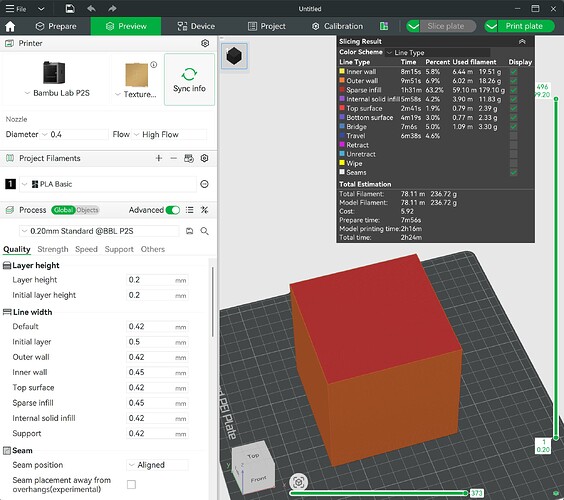Toggle Travel display checkbox
564x500 pixels.
(x=513, y=136)
